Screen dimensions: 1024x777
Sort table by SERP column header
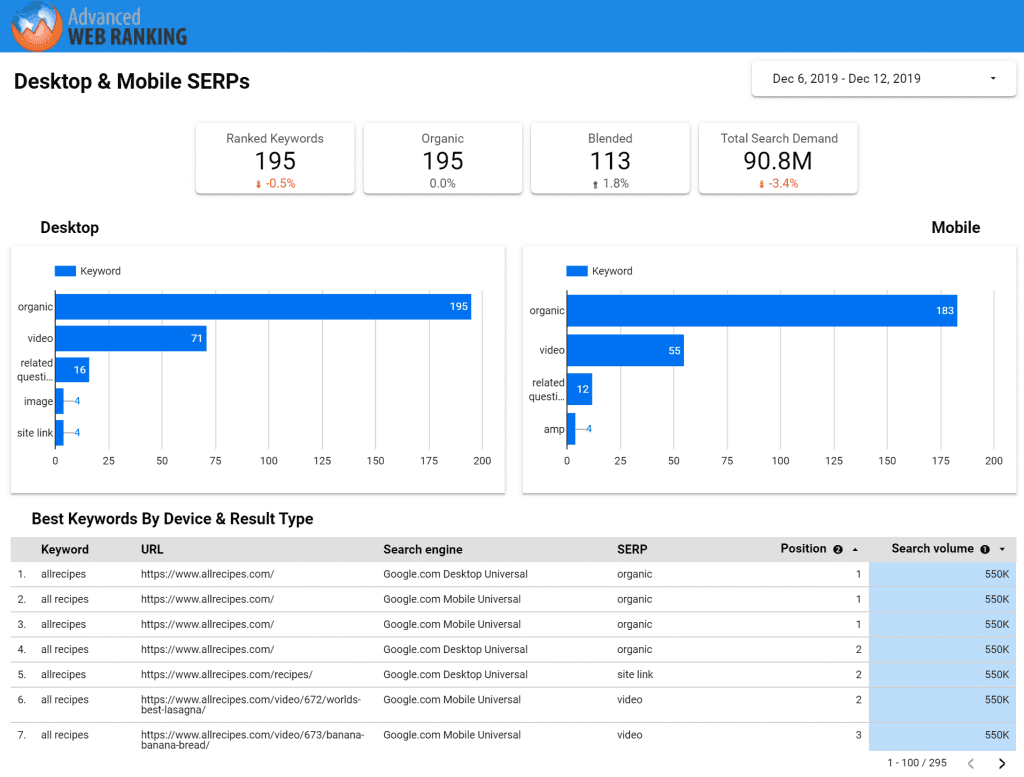(x=632, y=550)
